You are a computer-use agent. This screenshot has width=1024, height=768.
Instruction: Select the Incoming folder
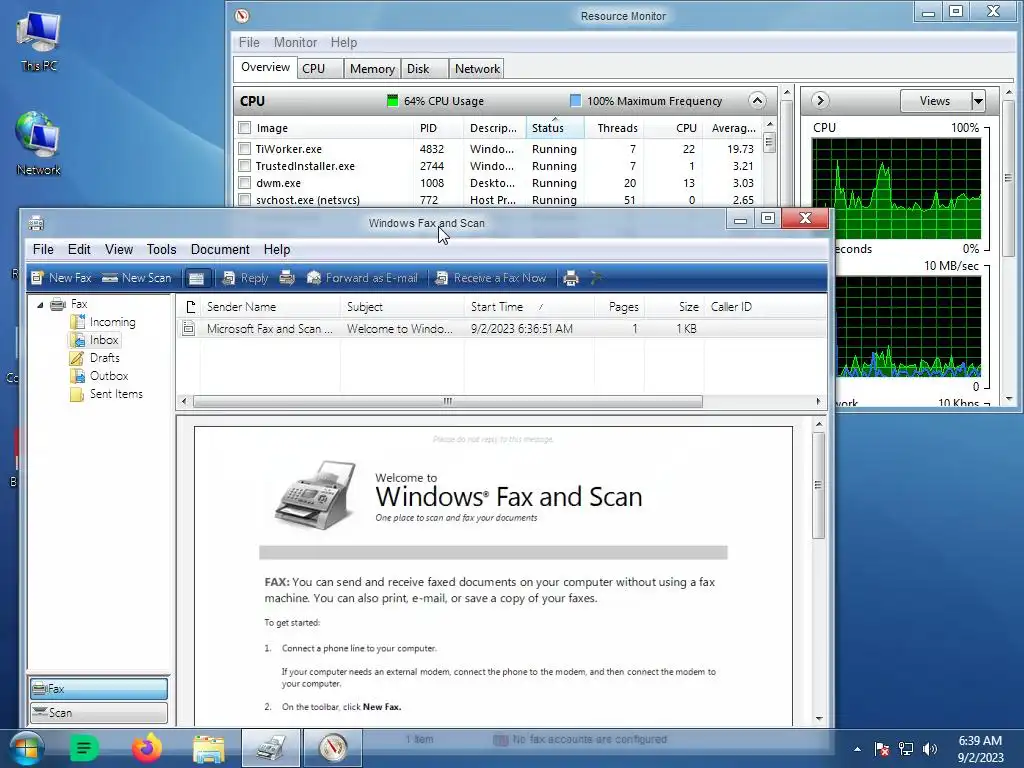[103, 322]
